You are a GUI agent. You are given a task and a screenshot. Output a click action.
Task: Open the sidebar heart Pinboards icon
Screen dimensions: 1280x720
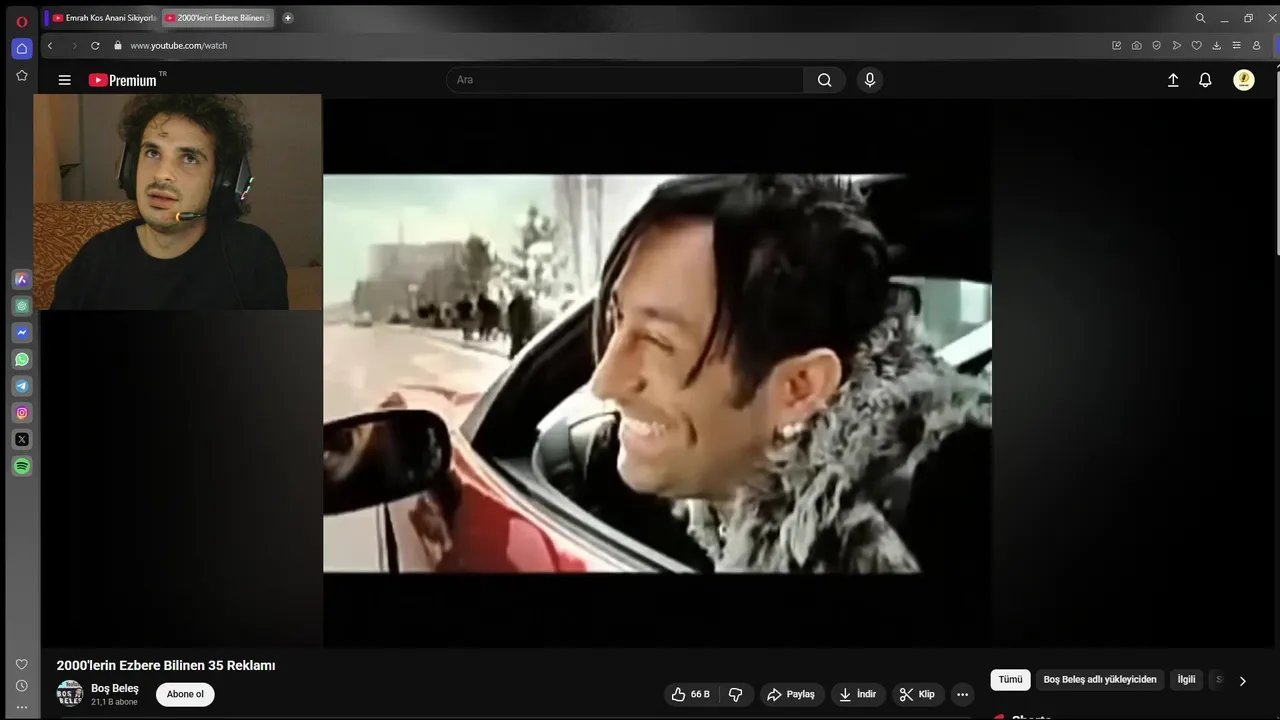click(22, 664)
